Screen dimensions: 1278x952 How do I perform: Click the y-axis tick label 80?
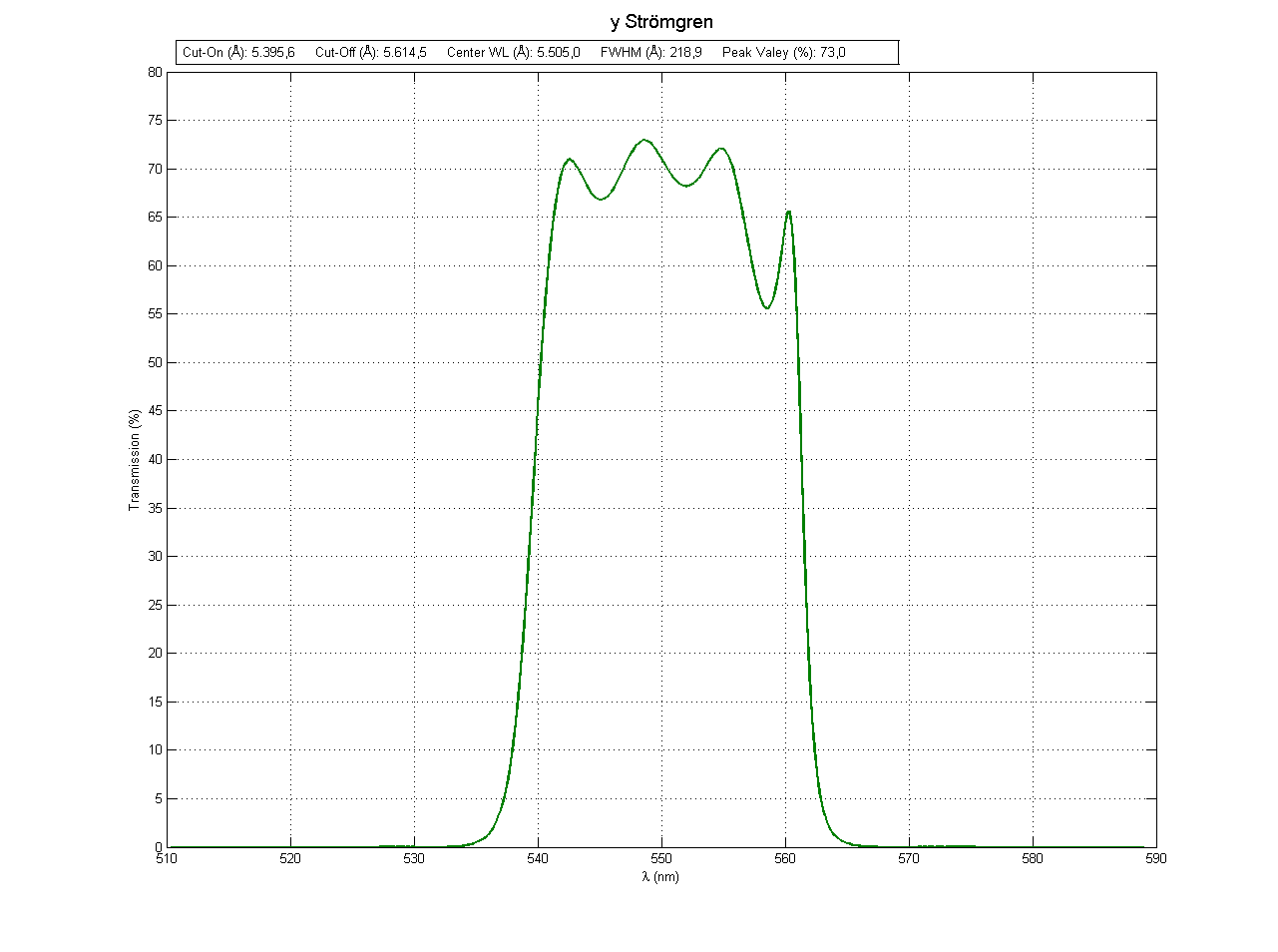156,72
